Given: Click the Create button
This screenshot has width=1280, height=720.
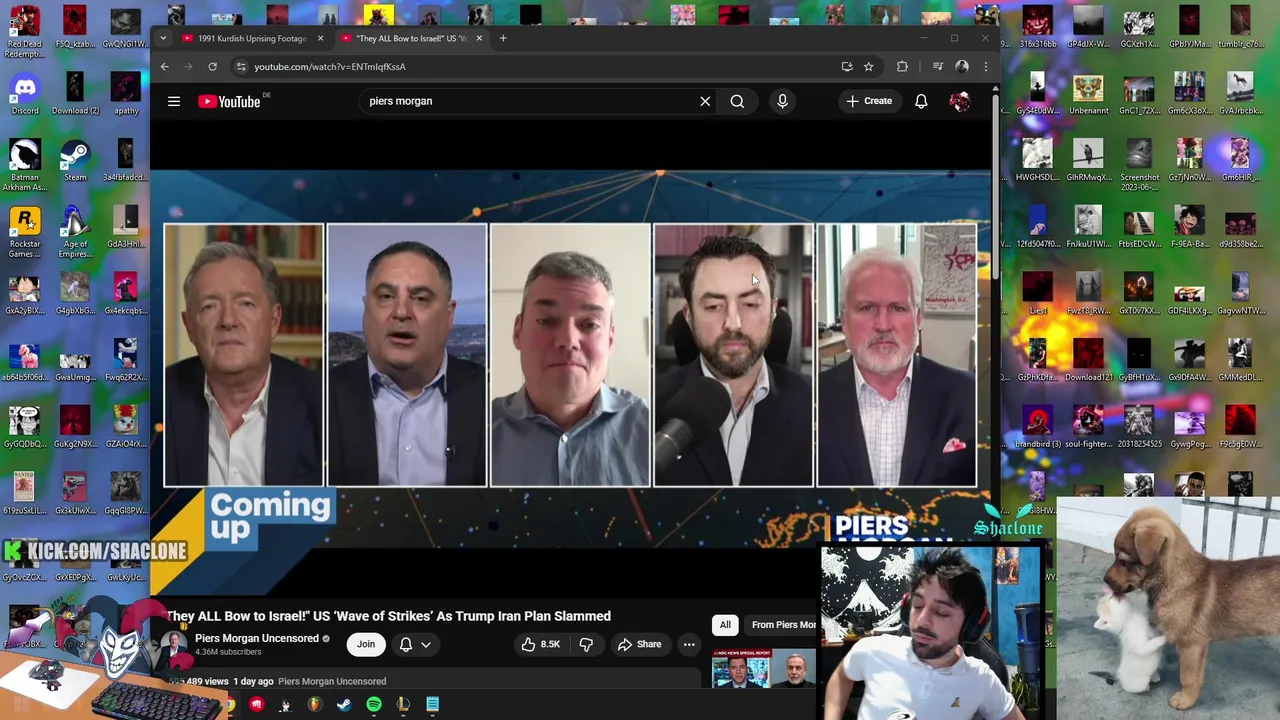Looking at the screenshot, I should [868, 101].
